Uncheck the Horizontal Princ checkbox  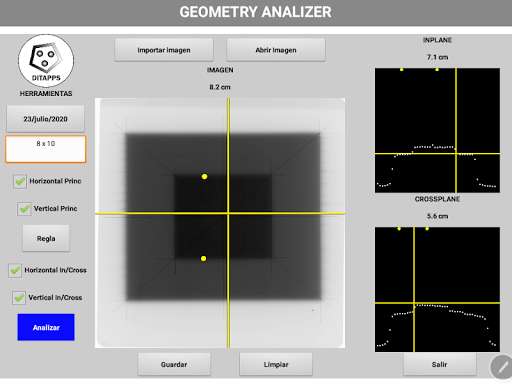20,182
